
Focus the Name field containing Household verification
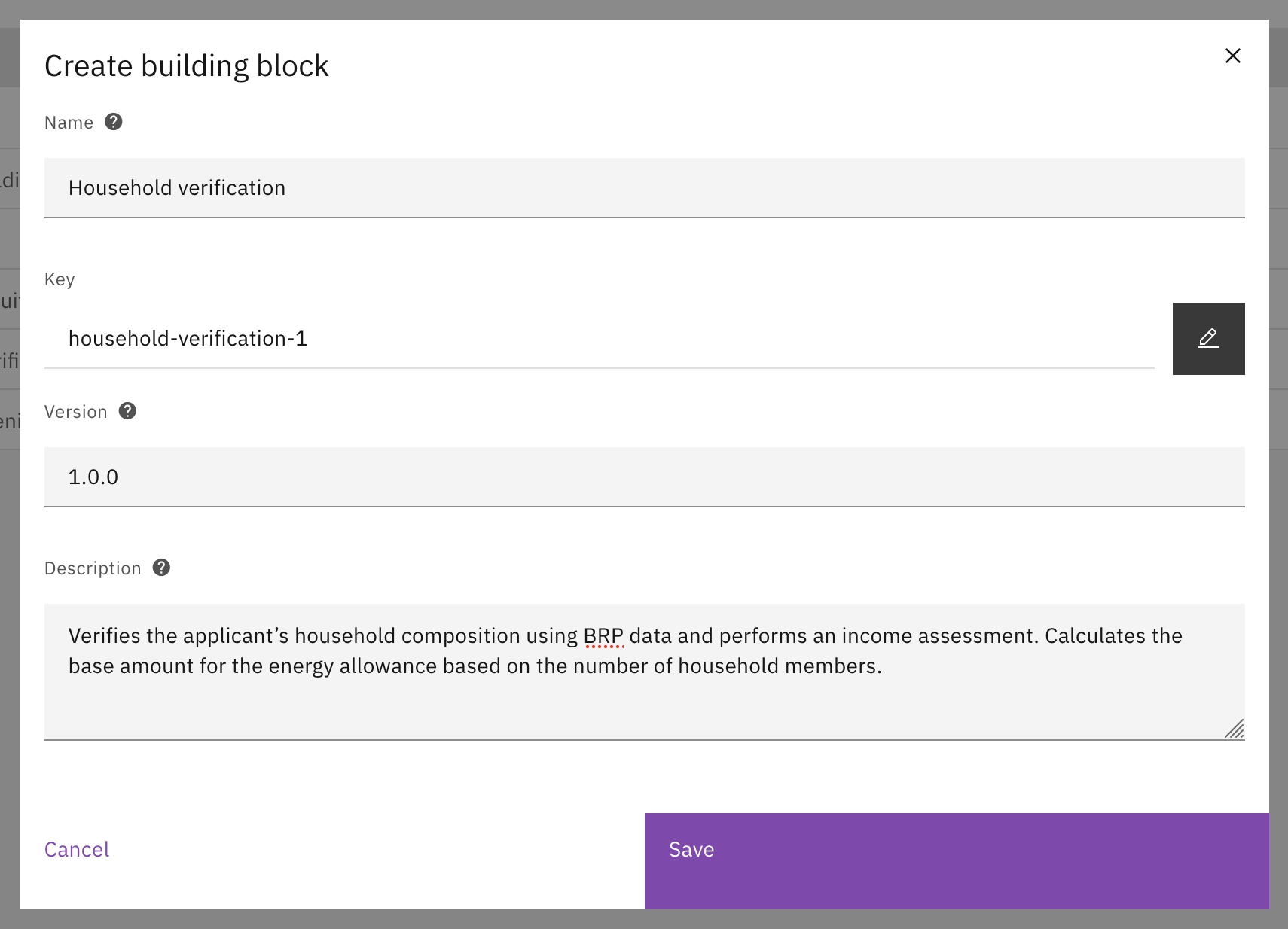tap(644, 188)
